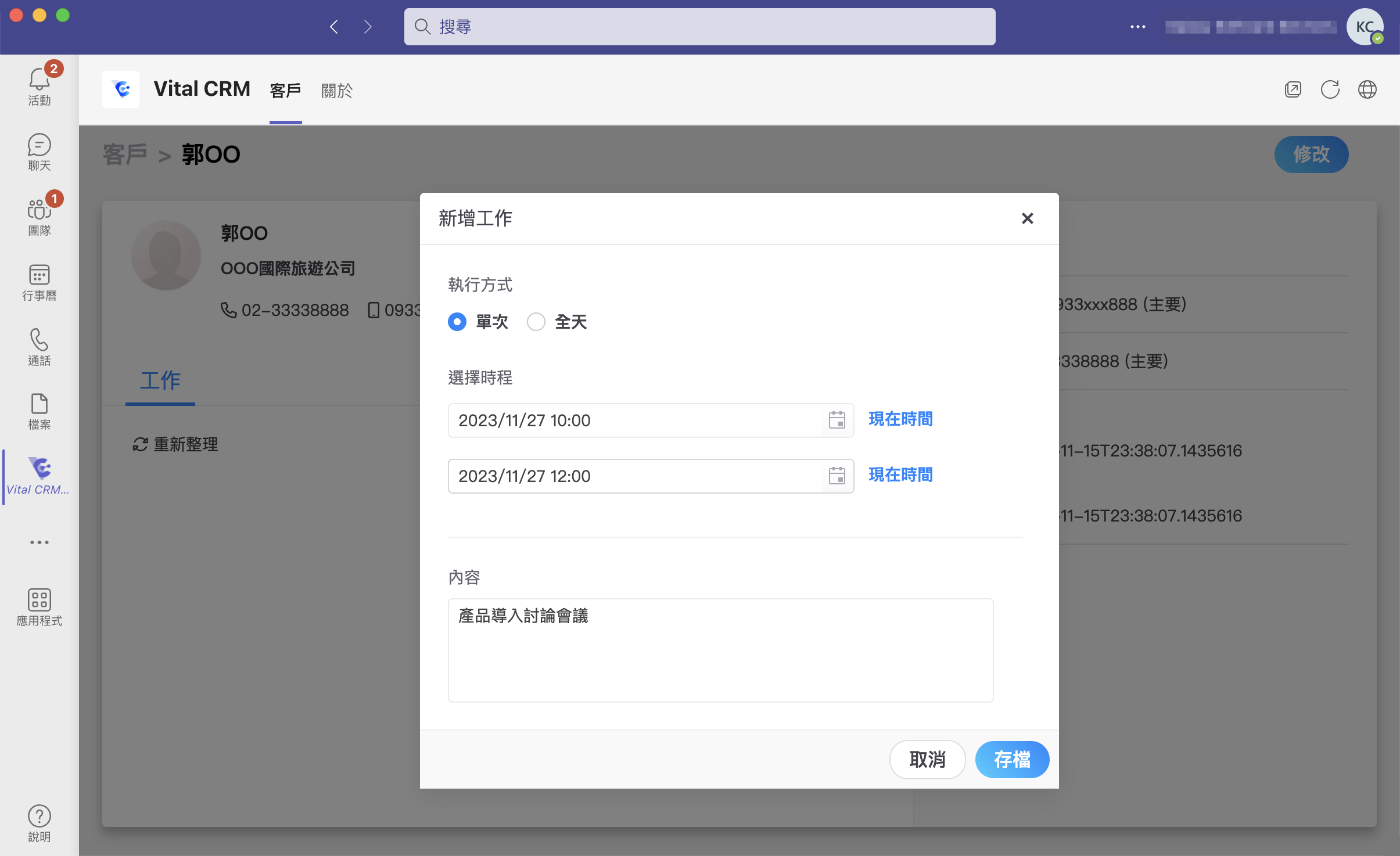
Task: Open 團隊 from the sidebar
Action: (x=38, y=214)
